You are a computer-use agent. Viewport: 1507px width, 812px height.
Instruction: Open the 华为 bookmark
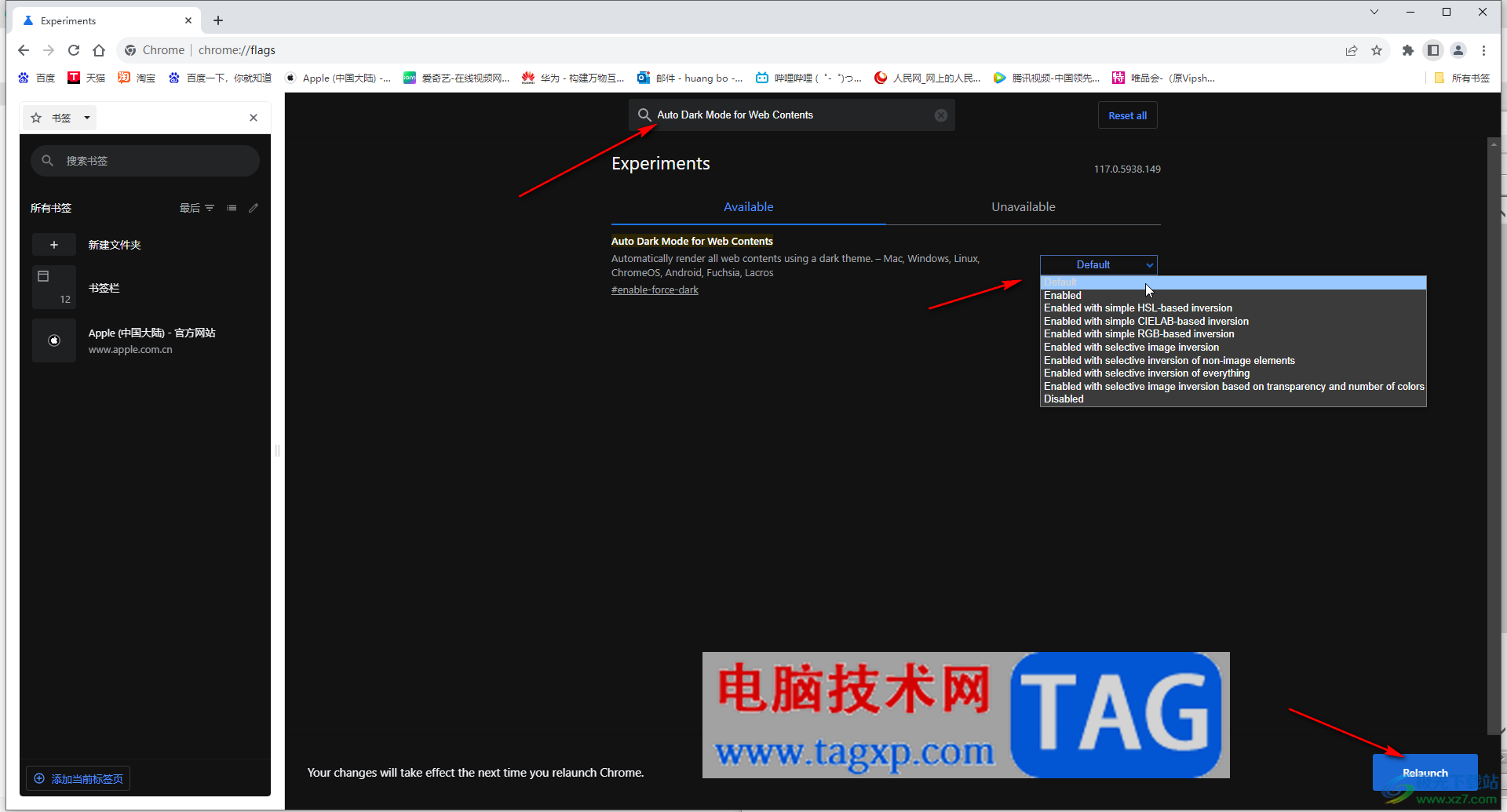573,78
